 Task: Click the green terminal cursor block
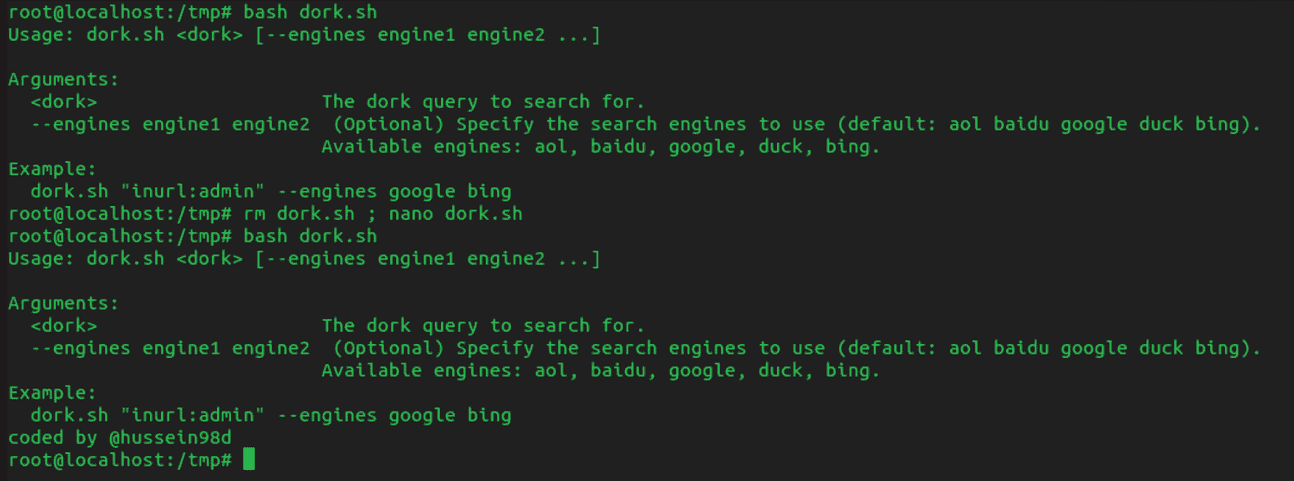249,459
